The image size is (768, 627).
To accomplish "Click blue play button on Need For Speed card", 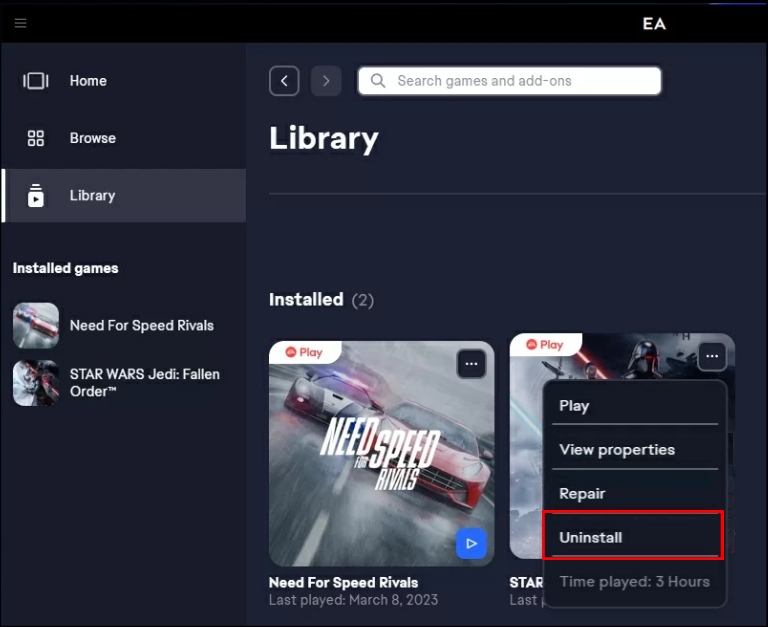I will (471, 543).
